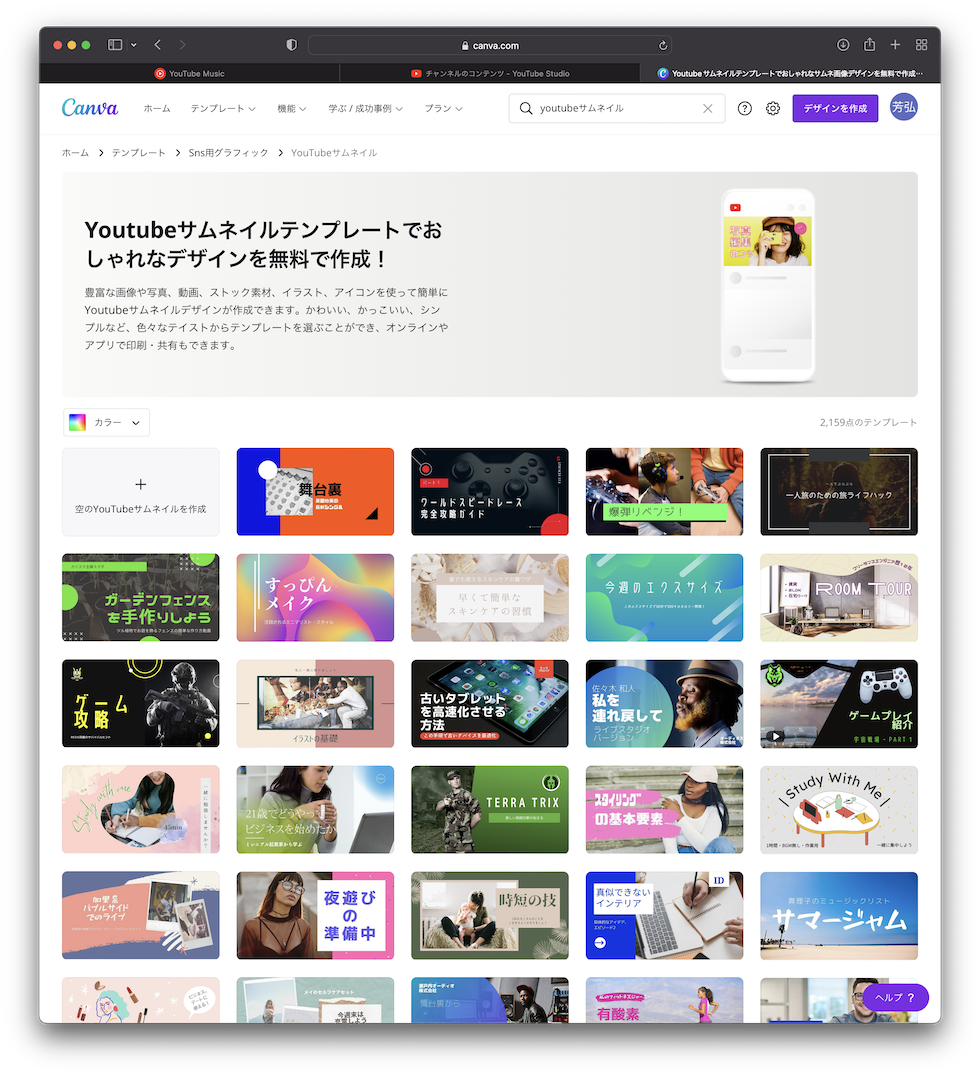Clear the search with the X icon
The image size is (980, 1075).
(708, 108)
